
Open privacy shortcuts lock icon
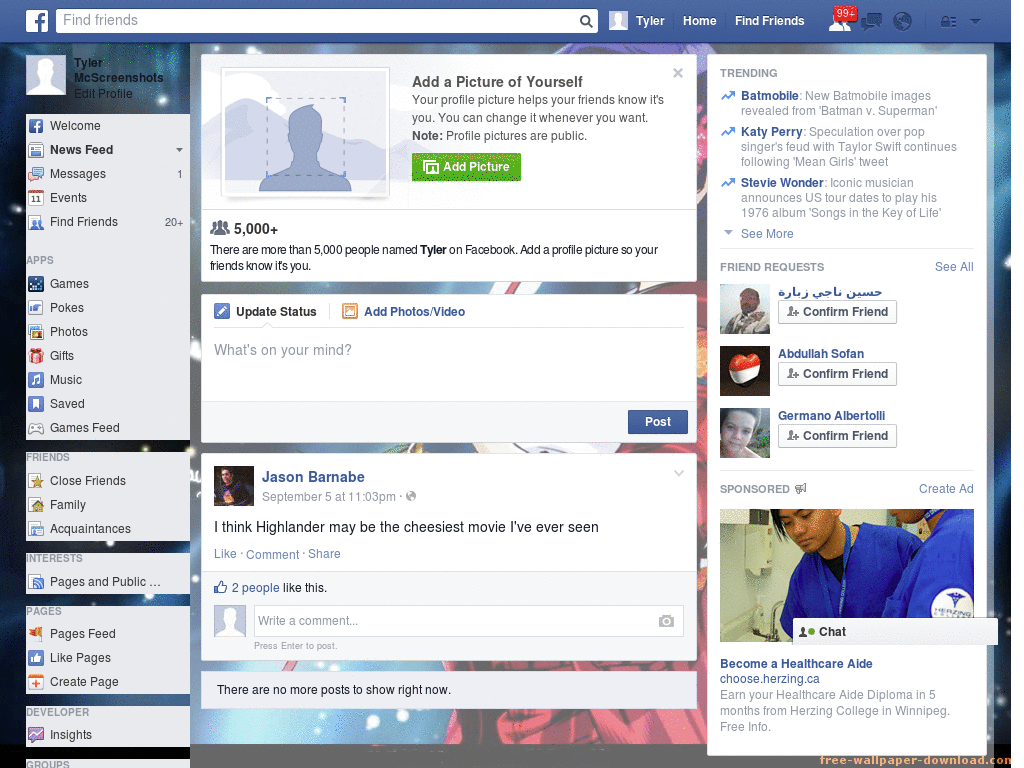pos(948,22)
